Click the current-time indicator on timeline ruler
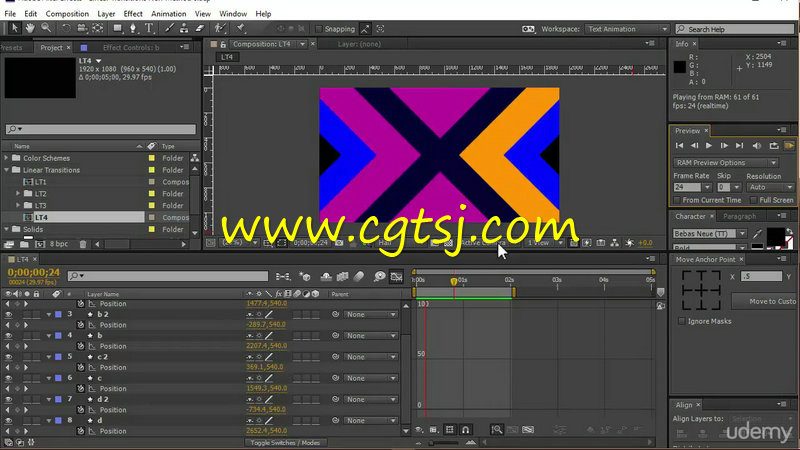Screen dimensions: 800x450 454,281
